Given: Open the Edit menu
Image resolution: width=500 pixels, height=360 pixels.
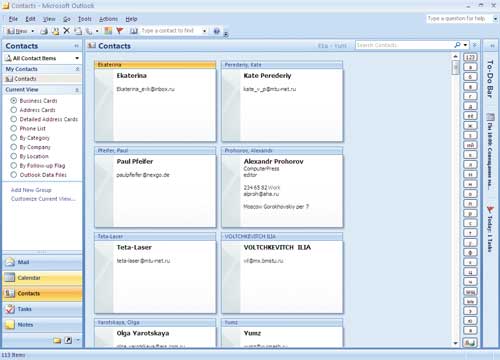Looking at the screenshot, I should pyautogui.click(x=30, y=19).
